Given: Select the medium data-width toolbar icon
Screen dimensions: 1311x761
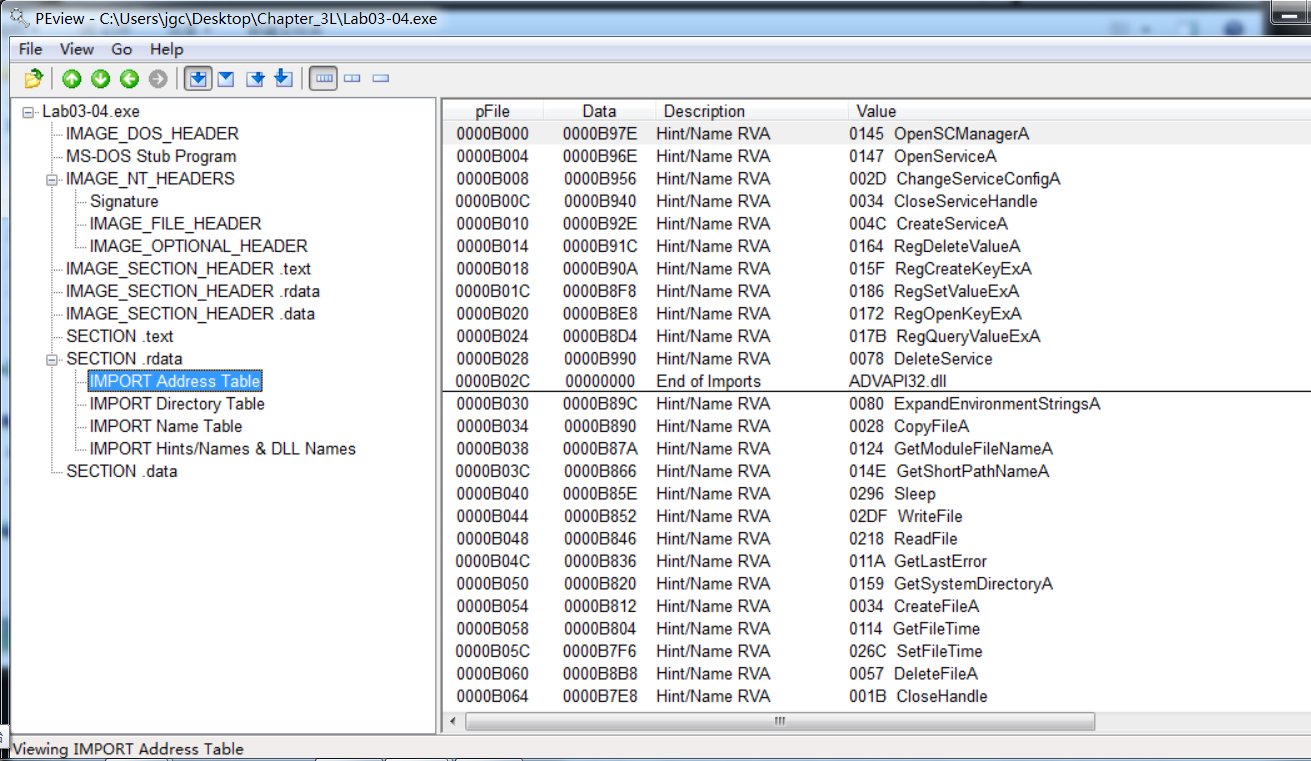Looking at the screenshot, I should point(352,79).
